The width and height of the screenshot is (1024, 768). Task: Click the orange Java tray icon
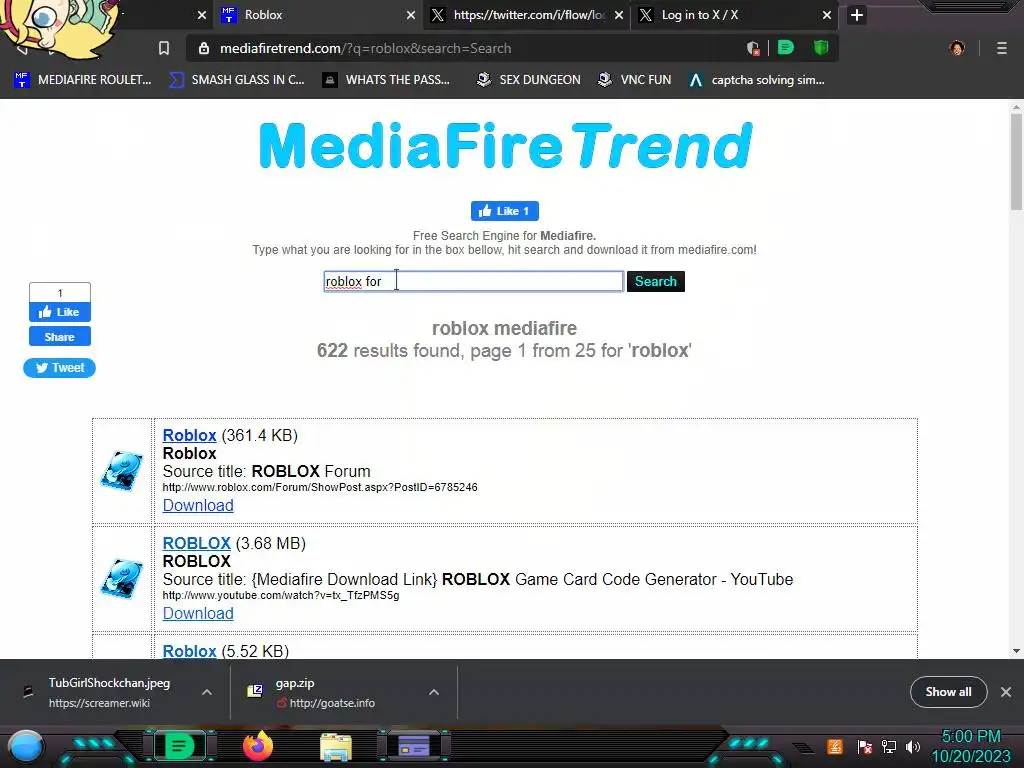click(835, 746)
